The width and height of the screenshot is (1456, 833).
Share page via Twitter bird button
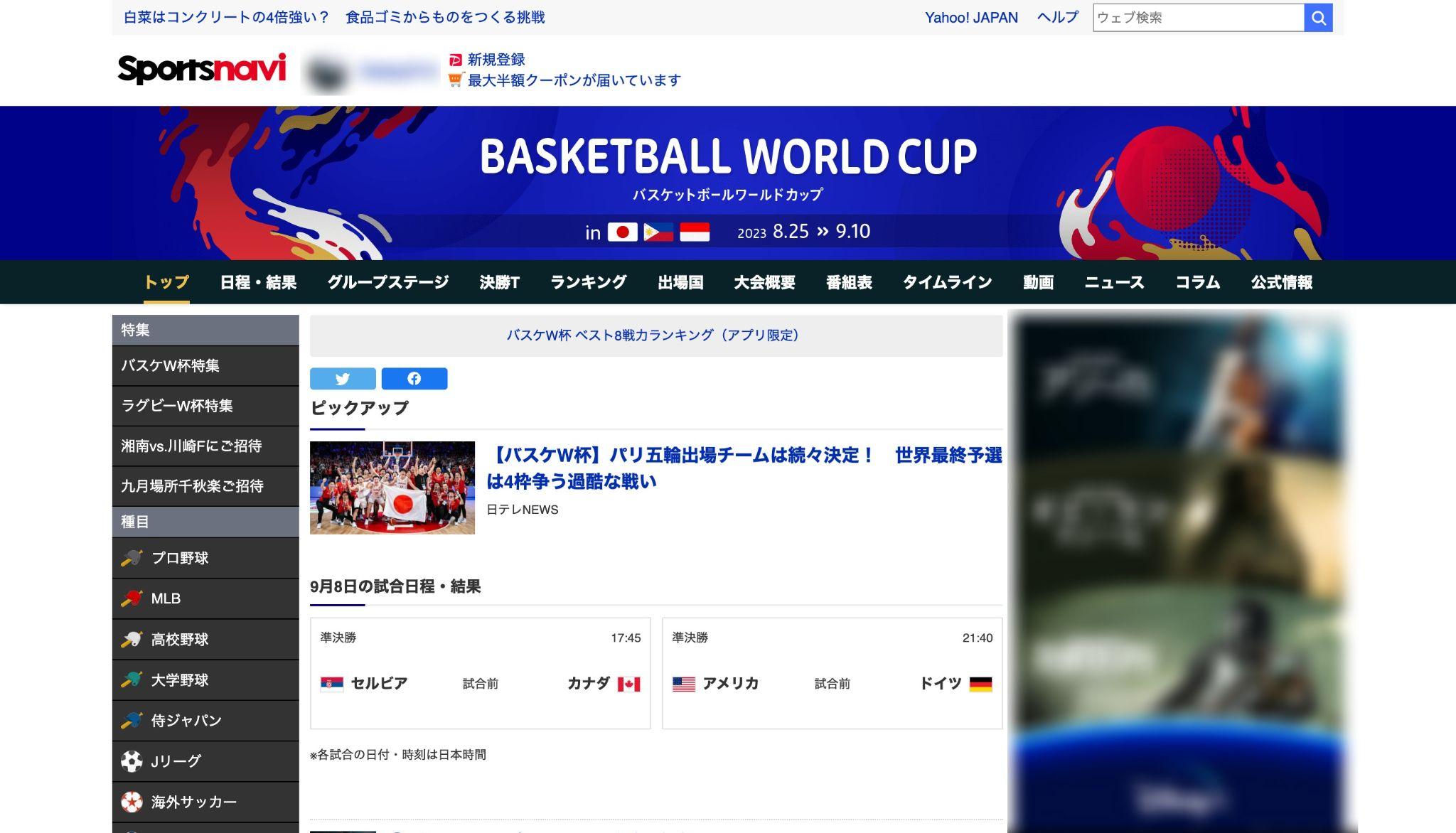[343, 379]
